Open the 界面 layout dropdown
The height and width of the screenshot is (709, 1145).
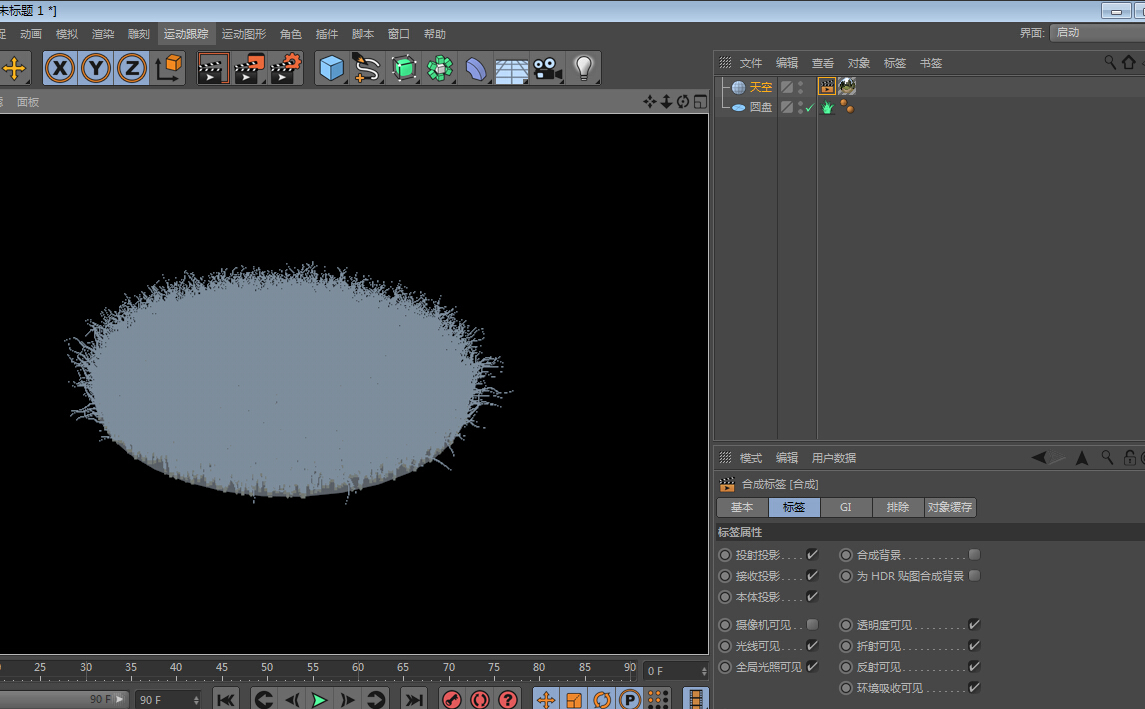(1097, 32)
